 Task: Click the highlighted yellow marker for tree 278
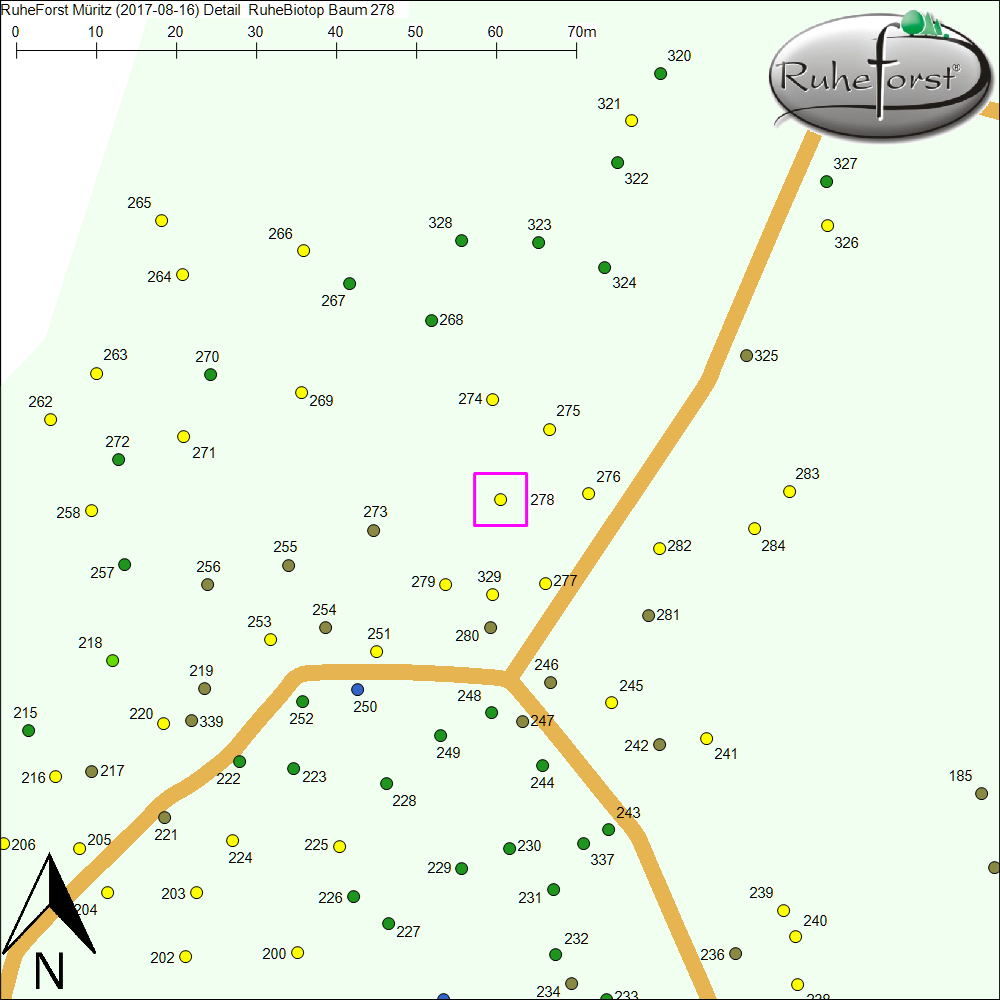[501, 499]
